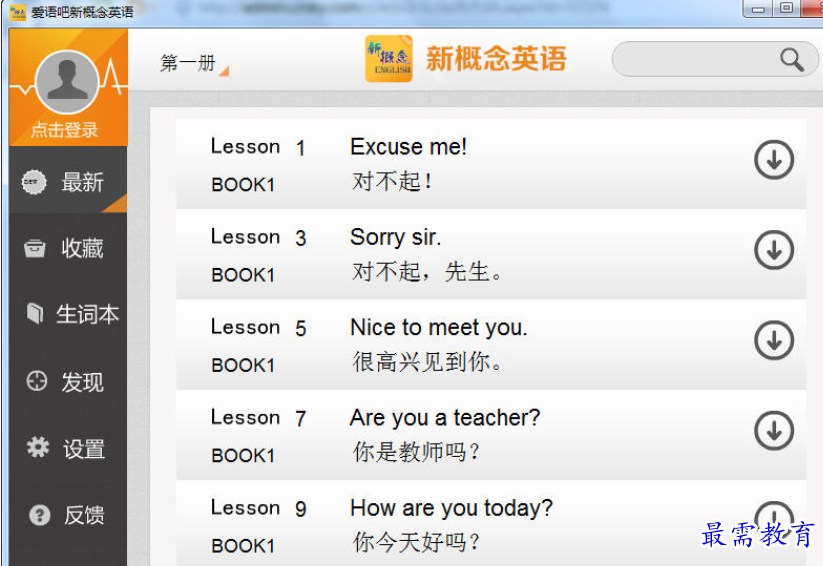Open the 最新 sidebar tab
The image size is (823, 566).
68,180
